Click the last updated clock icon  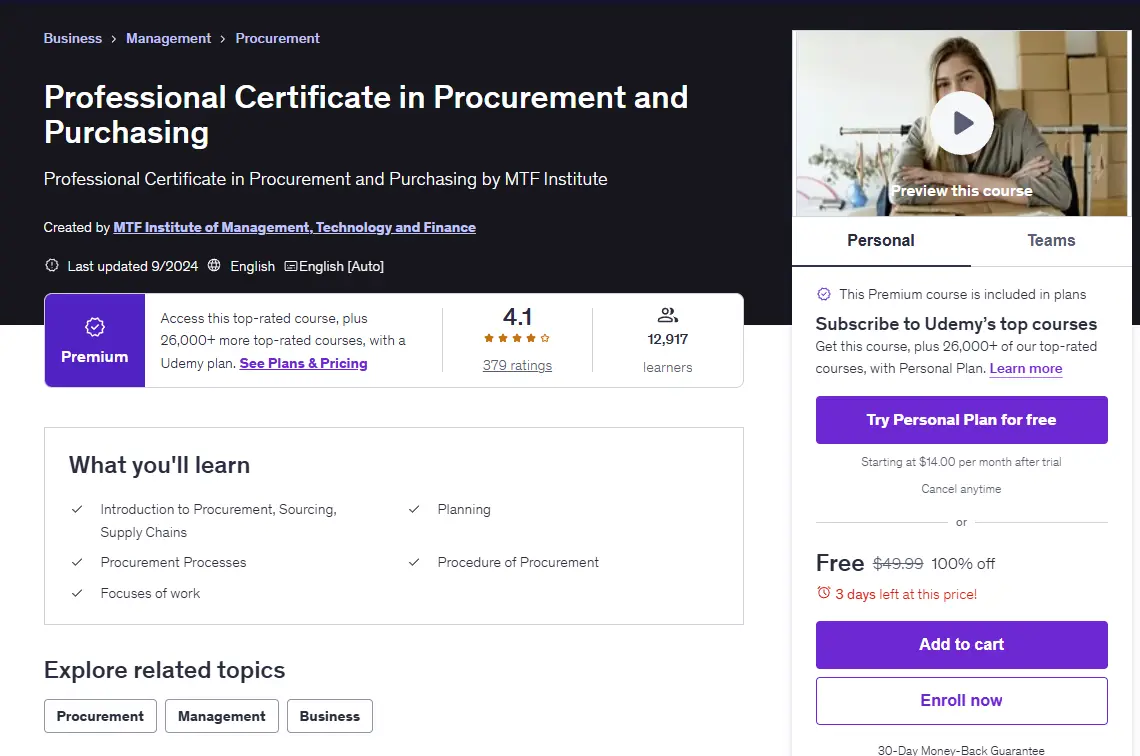[52, 265]
